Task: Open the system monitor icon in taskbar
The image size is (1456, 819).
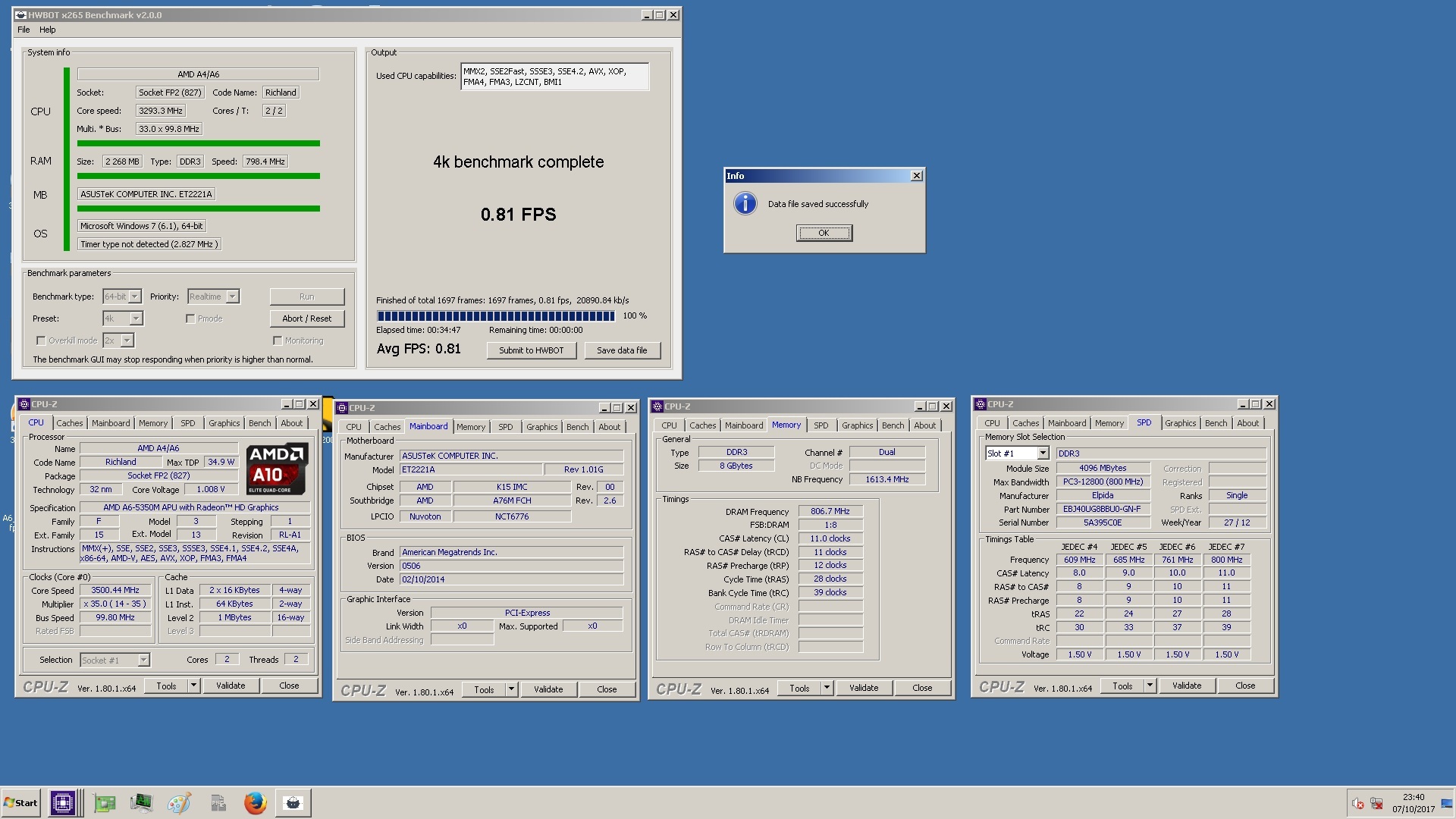Action: [x=141, y=802]
